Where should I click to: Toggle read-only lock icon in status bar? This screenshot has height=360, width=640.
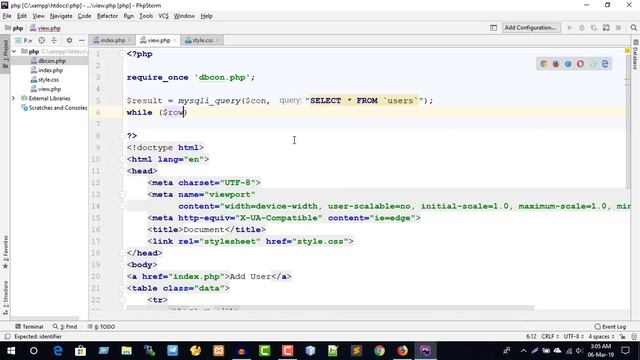[x=622, y=337]
